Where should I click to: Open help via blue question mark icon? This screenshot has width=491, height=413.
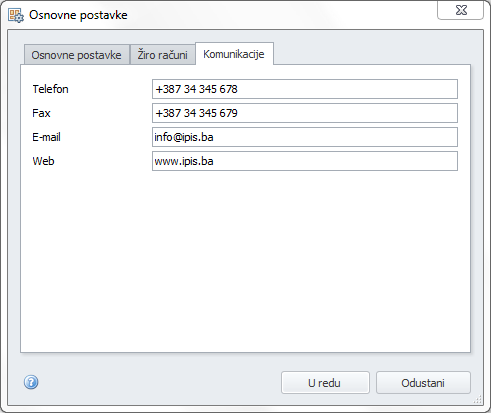[31, 382]
